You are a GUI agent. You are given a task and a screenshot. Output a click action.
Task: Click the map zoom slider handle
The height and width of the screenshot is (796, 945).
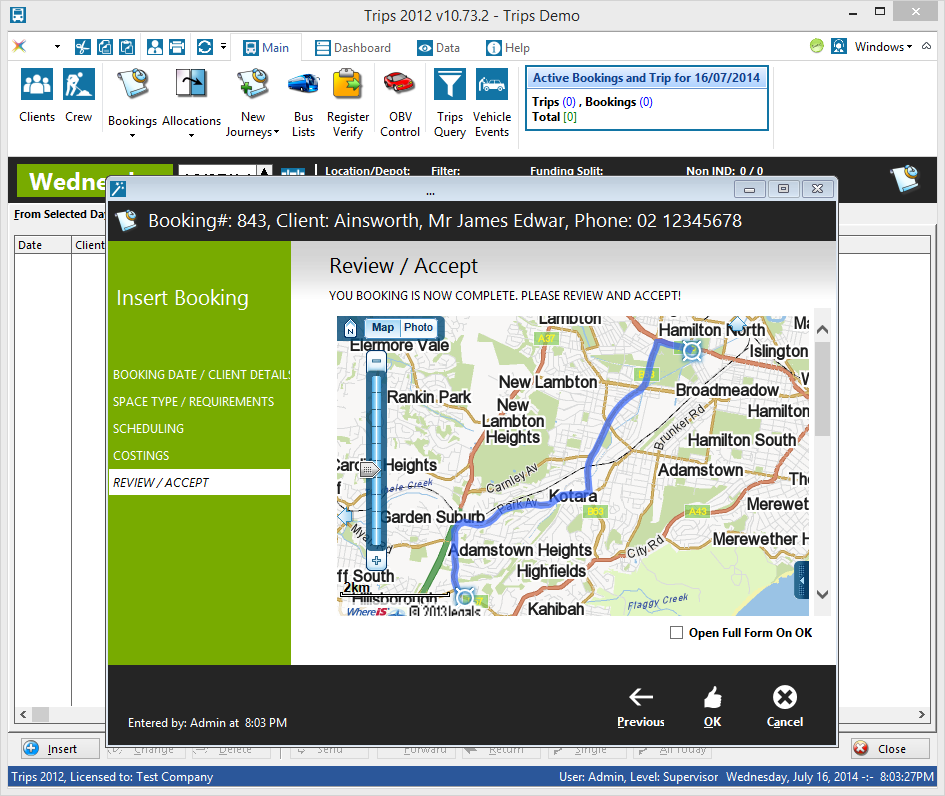click(371, 469)
